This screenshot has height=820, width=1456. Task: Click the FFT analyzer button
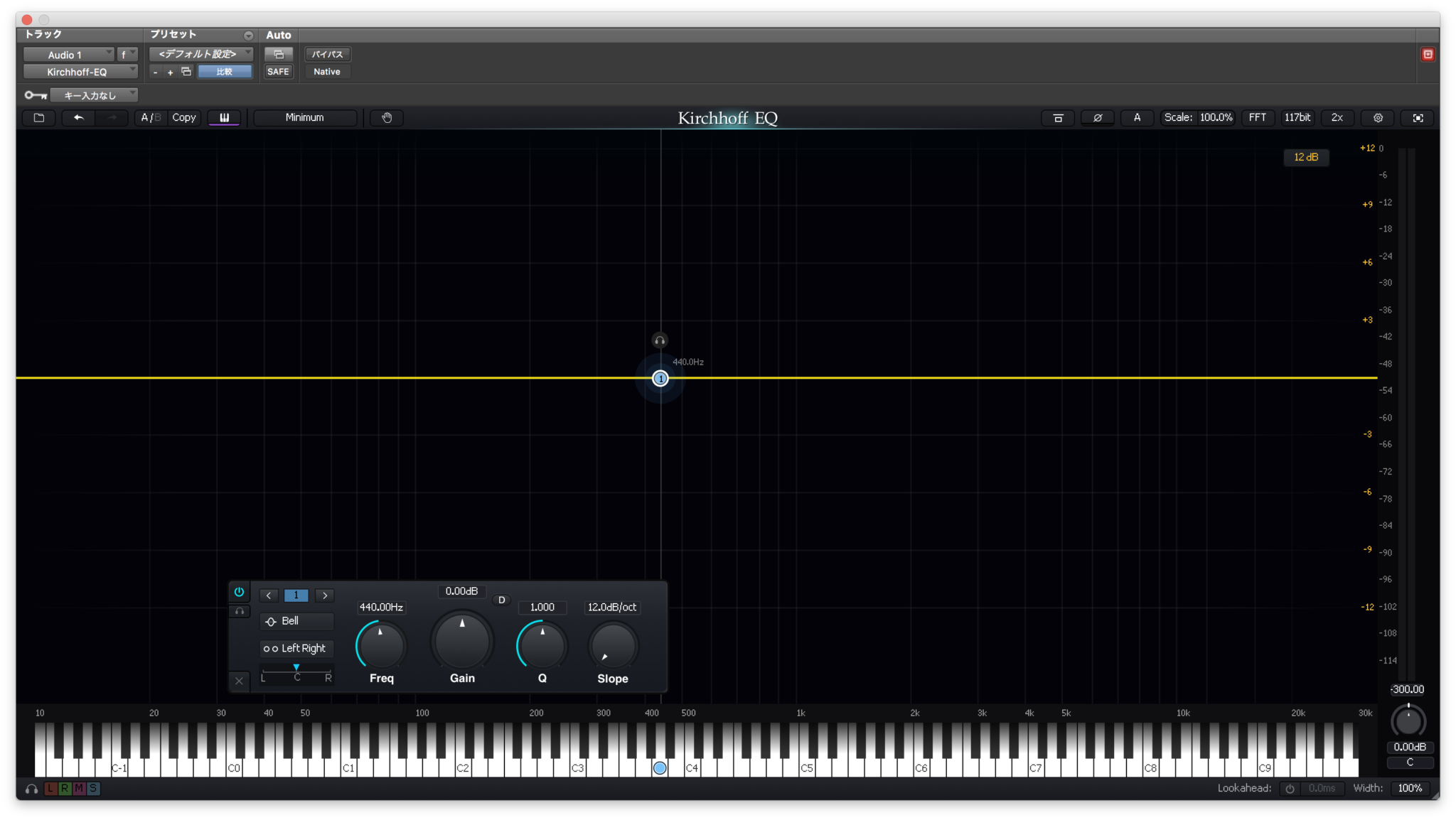pos(1257,117)
